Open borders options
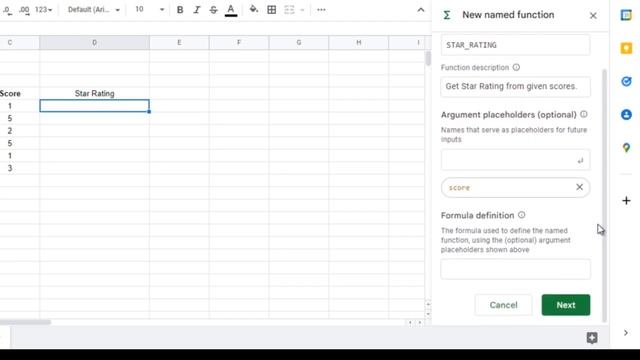The height and width of the screenshot is (360, 640). (x=271, y=10)
